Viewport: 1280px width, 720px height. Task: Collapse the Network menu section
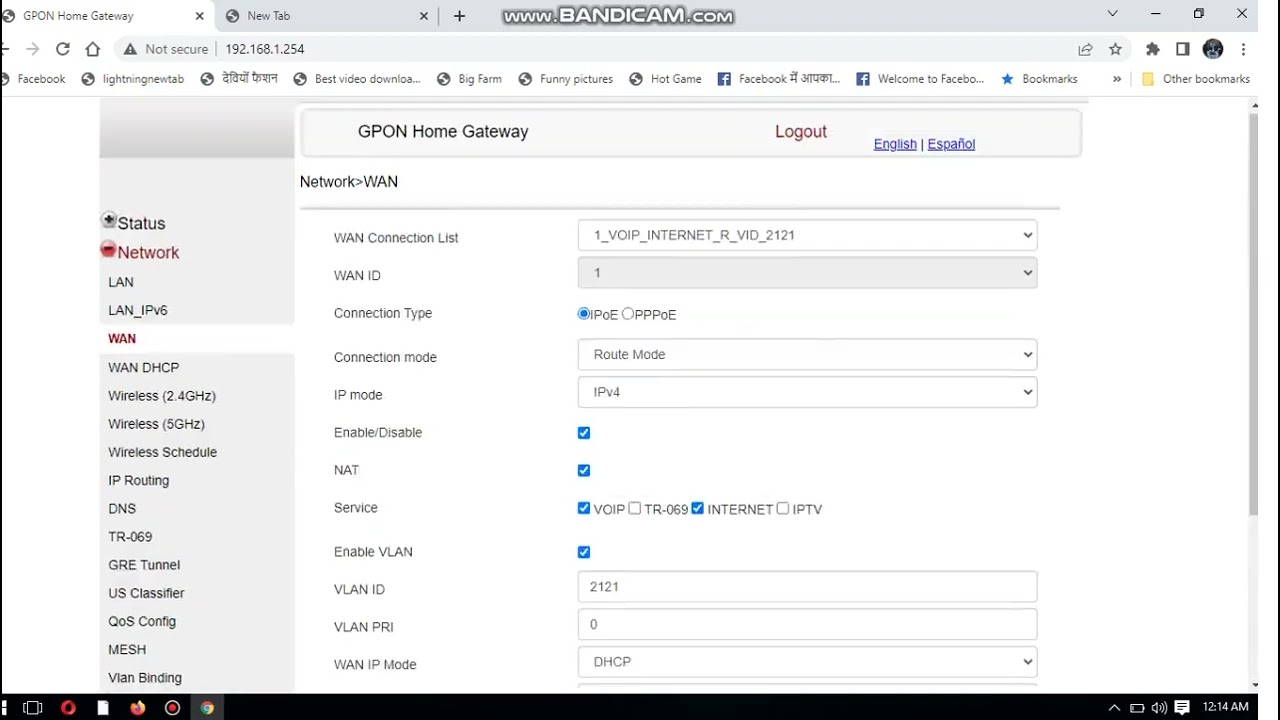tap(140, 252)
